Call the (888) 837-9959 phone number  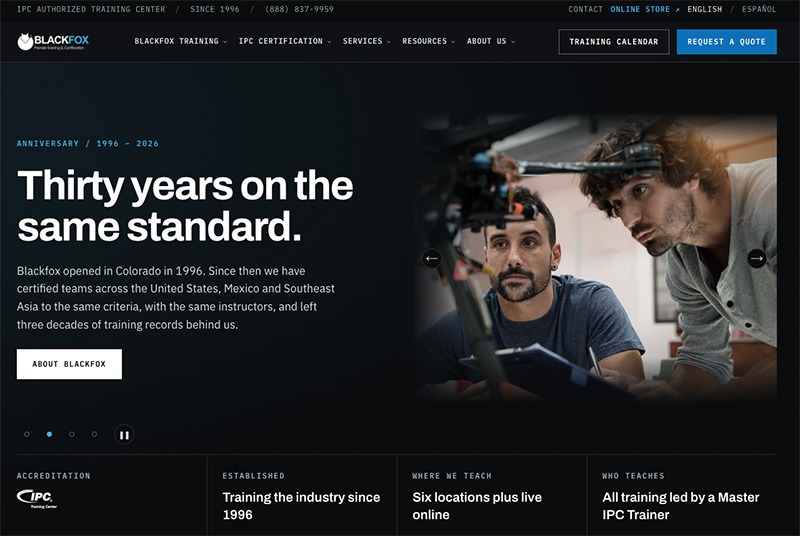299,9
